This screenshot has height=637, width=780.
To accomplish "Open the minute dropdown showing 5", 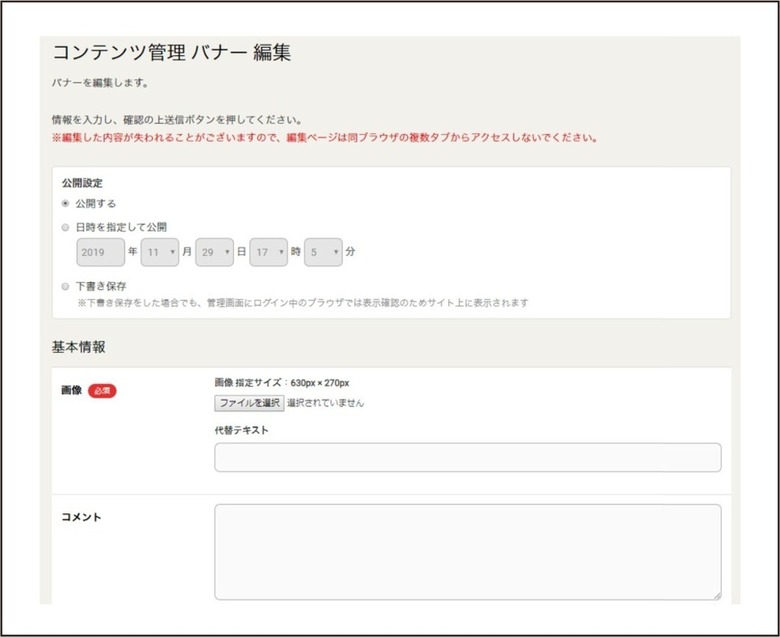I will [x=323, y=252].
